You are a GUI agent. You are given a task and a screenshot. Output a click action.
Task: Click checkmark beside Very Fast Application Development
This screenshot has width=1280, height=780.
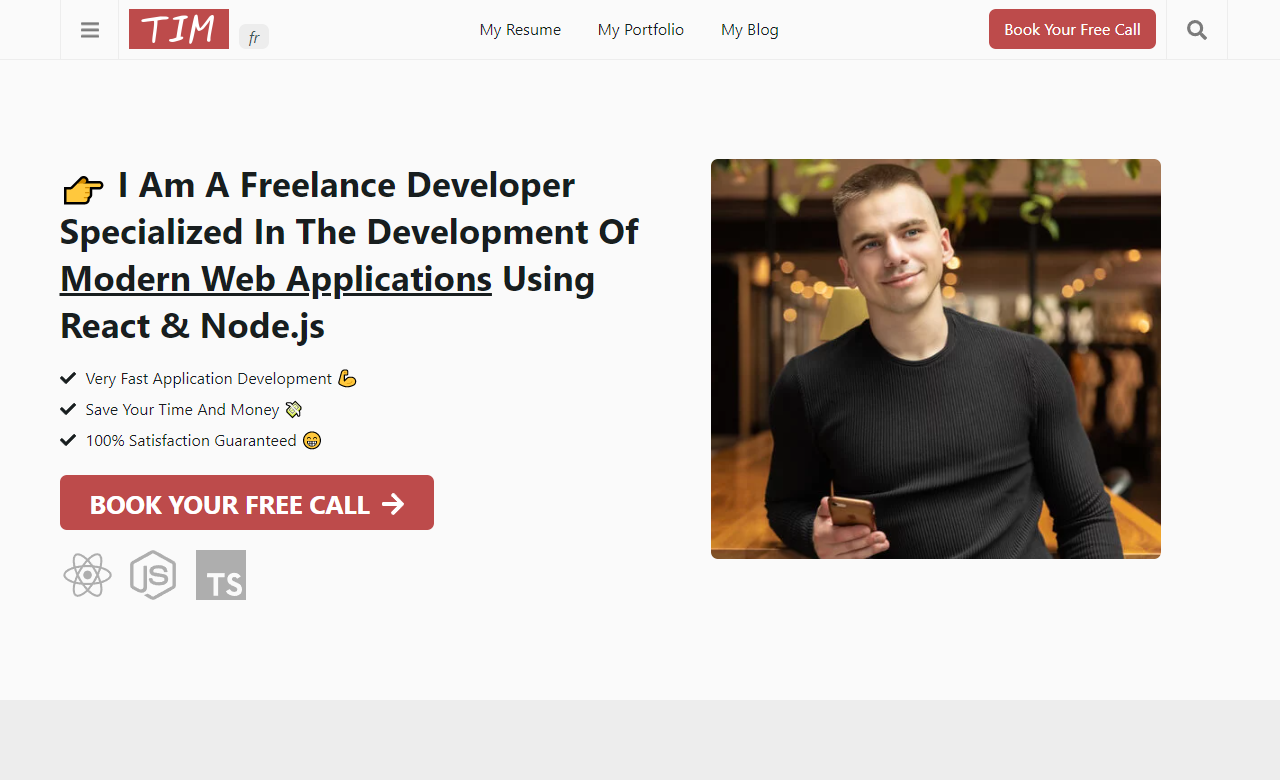point(68,378)
